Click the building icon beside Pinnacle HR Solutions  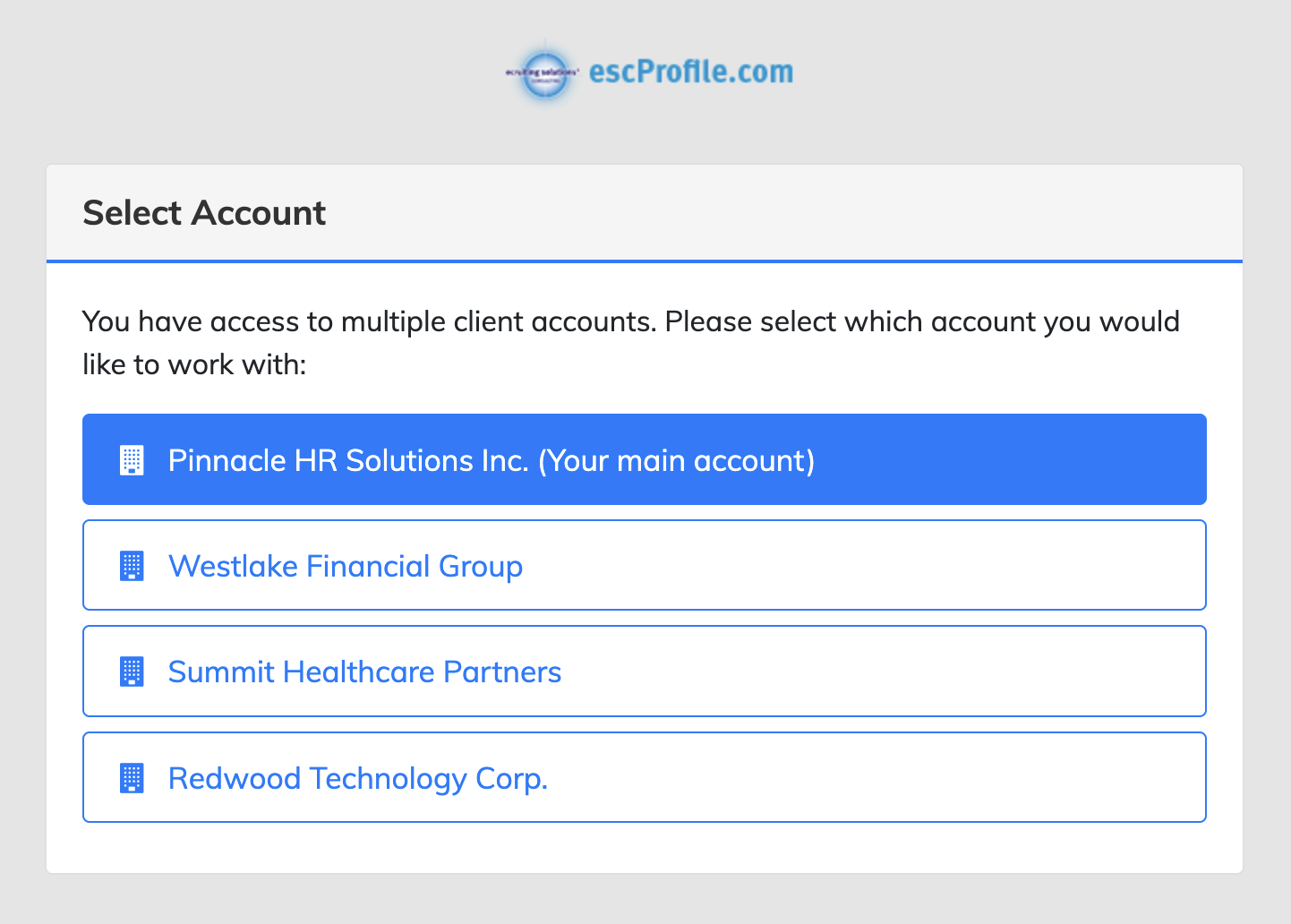[x=133, y=459]
